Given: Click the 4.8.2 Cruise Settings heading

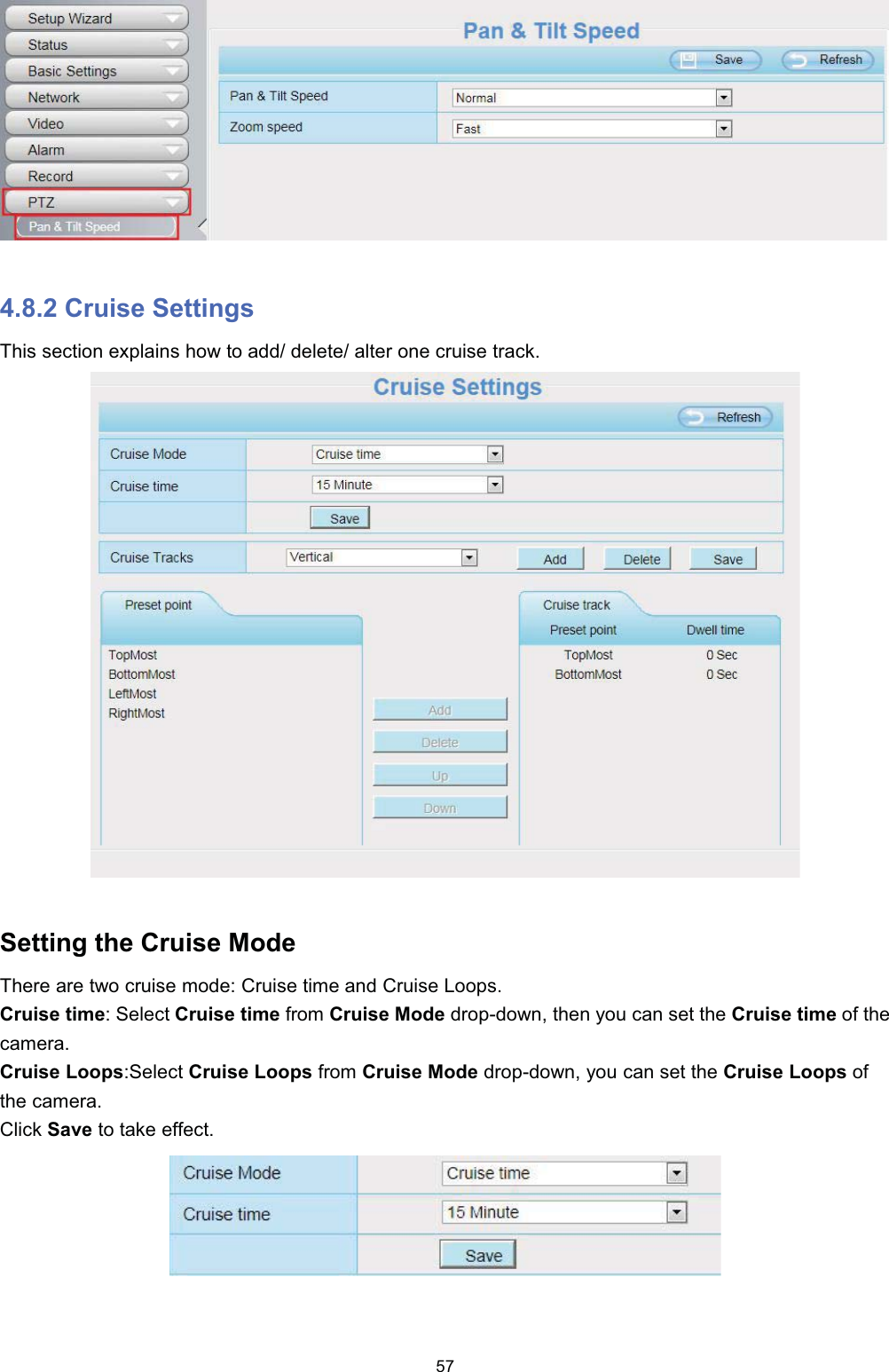Looking at the screenshot, I should pyautogui.click(x=127, y=308).
